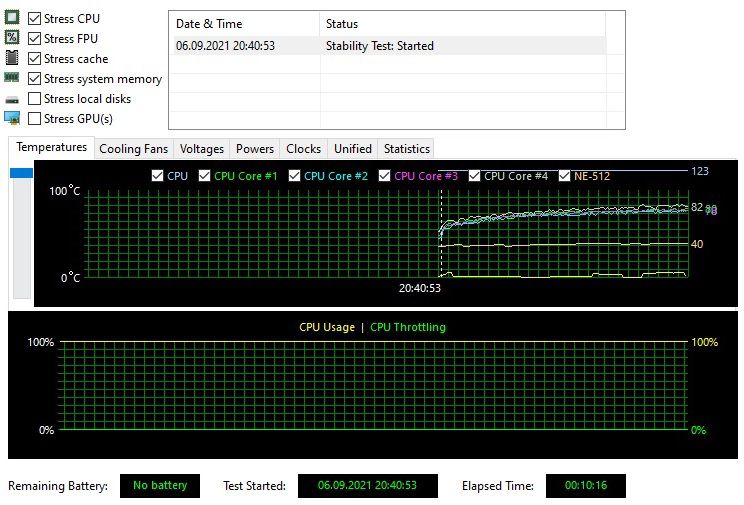Hide the NE-512 temperature line
Viewport: 744px width, 505px height.
point(565,176)
